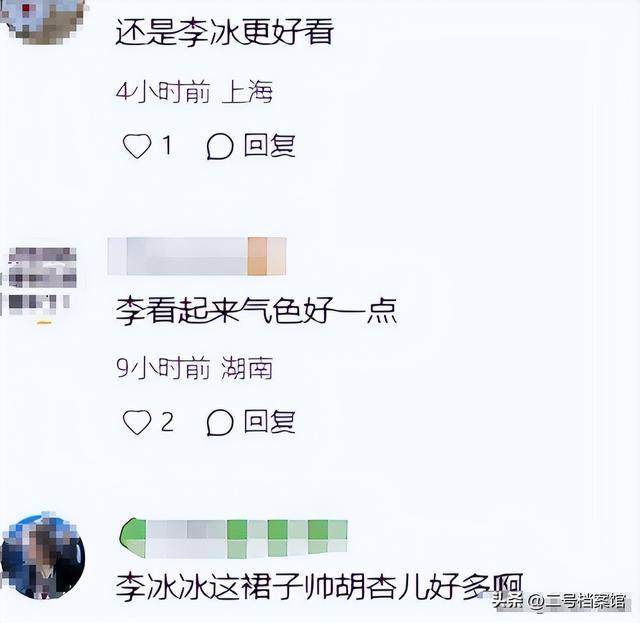Open the pixelated avatar of the first commenter
This screenshot has width=640, height=623.
coord(44,20)
